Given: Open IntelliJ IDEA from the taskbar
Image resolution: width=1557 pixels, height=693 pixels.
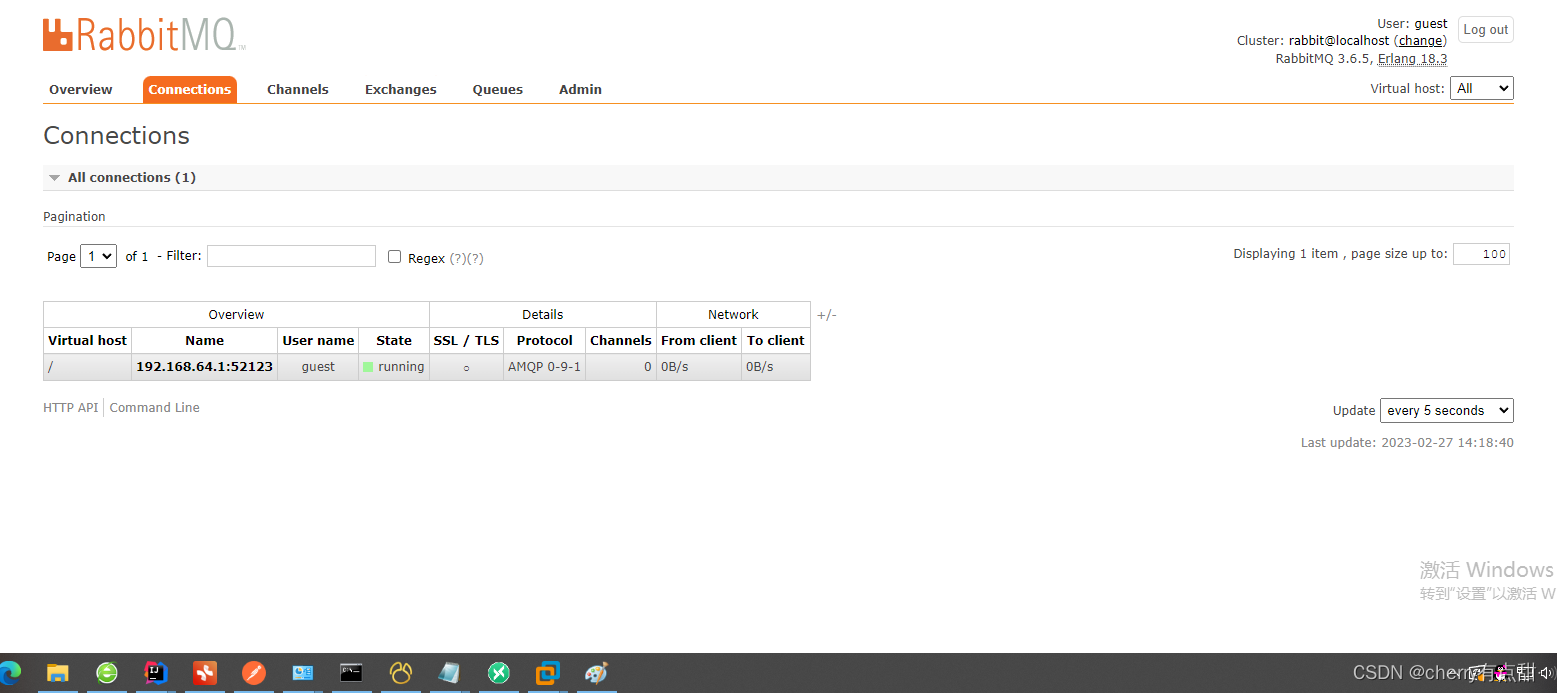Looking at the screenshot, I should tap(155, 673).
